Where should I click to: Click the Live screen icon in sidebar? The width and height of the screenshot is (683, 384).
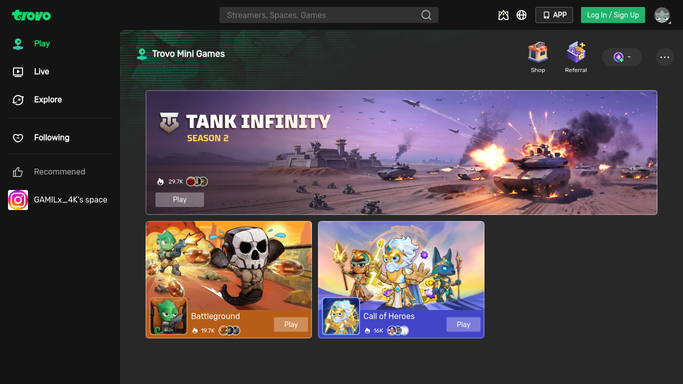(18, 72)
